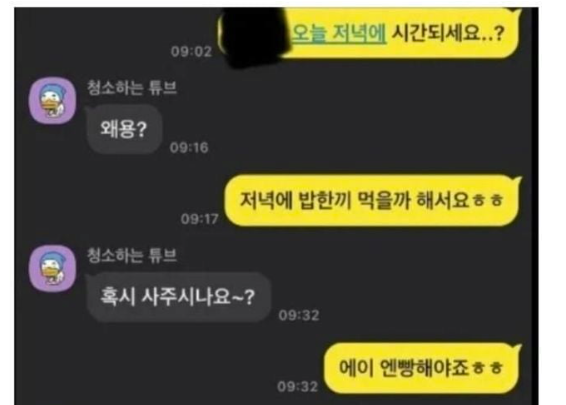Tap the 혹시 사주시나요~? gray bubble

178,297
